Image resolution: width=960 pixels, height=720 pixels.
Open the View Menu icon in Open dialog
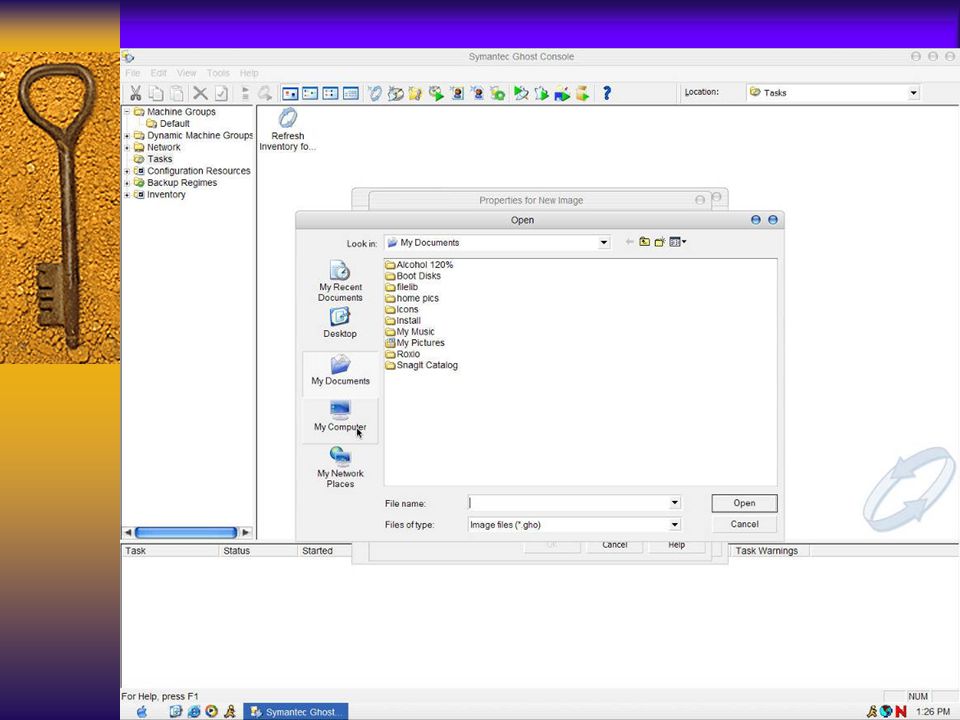click(678, 242)
